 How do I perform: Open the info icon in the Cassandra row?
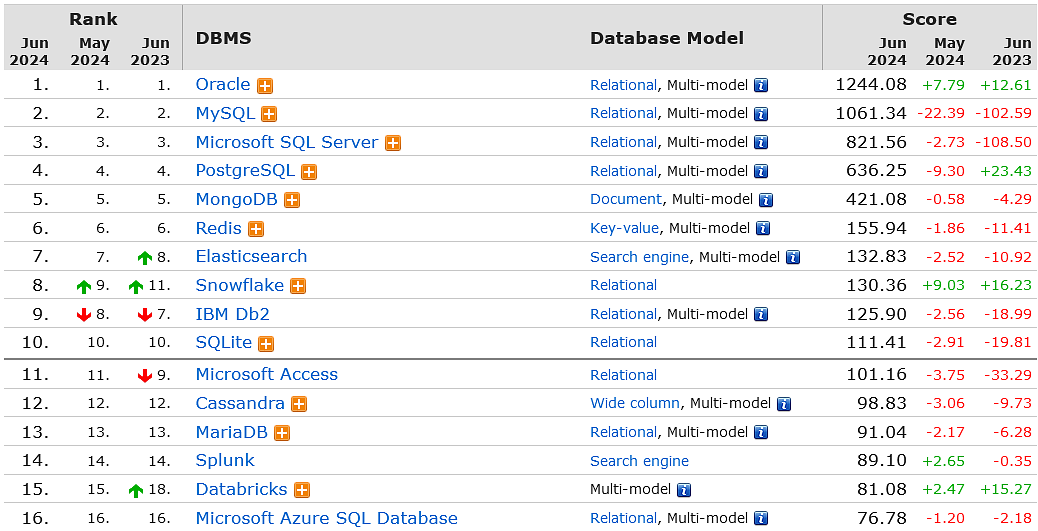tap(784, 404)
